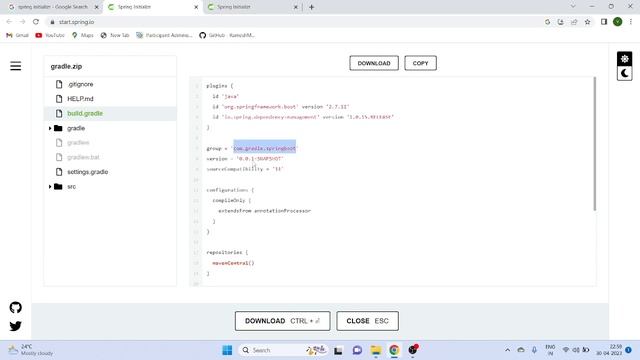Open the GitHub bookmark in bookmarks bar

[x=227, y=35]
